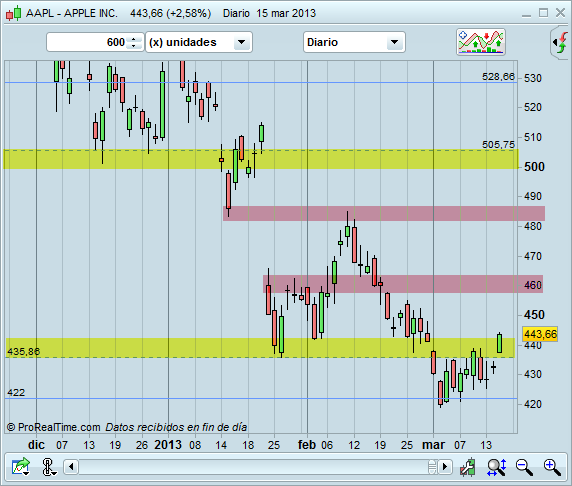Image resolution: width=572 pixels, height=486 pixels.
Task: Open the chart export/share icon
Action: (x=20, y=467)
